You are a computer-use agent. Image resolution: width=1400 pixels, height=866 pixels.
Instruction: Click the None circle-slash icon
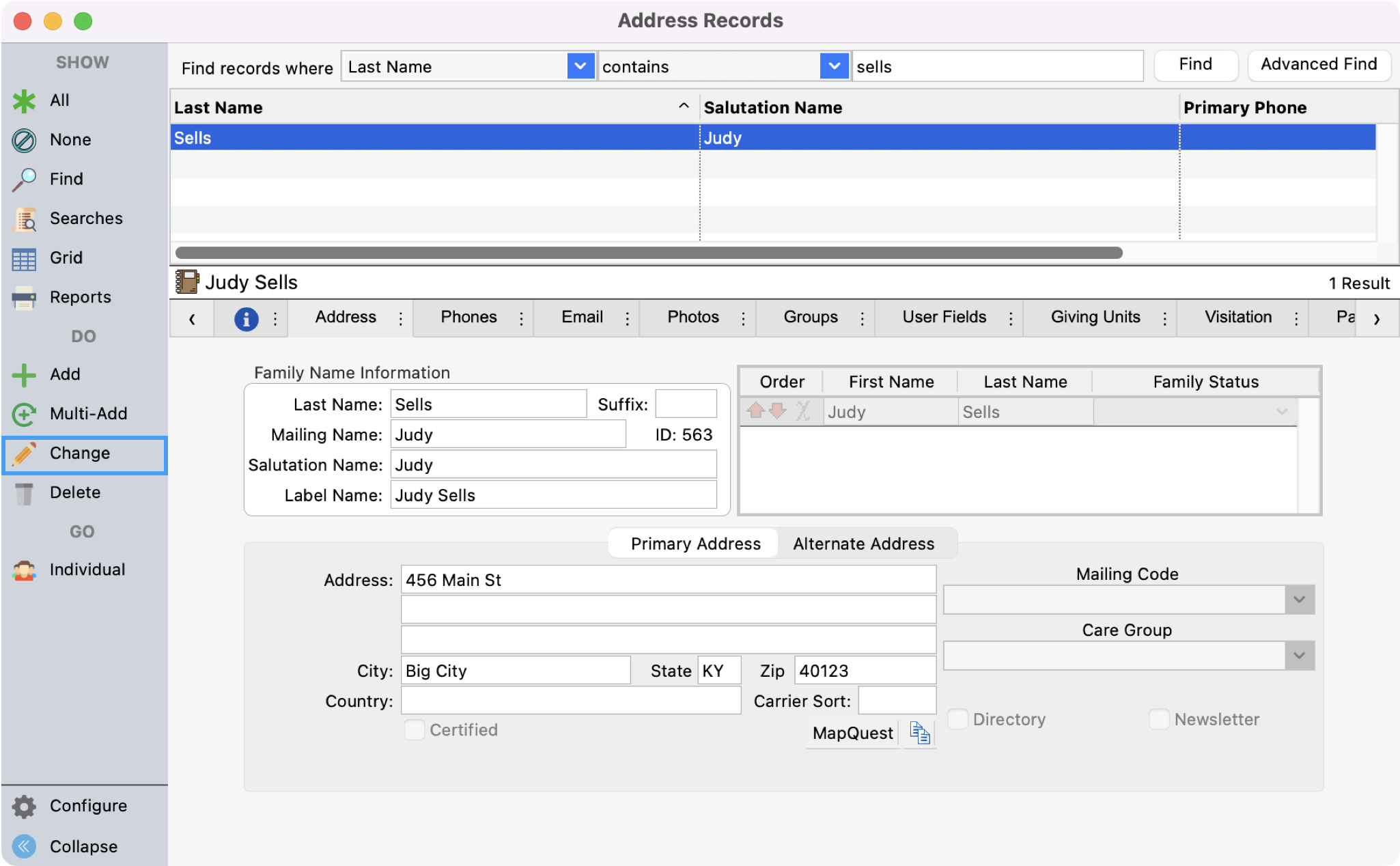(x=24, y=141)
